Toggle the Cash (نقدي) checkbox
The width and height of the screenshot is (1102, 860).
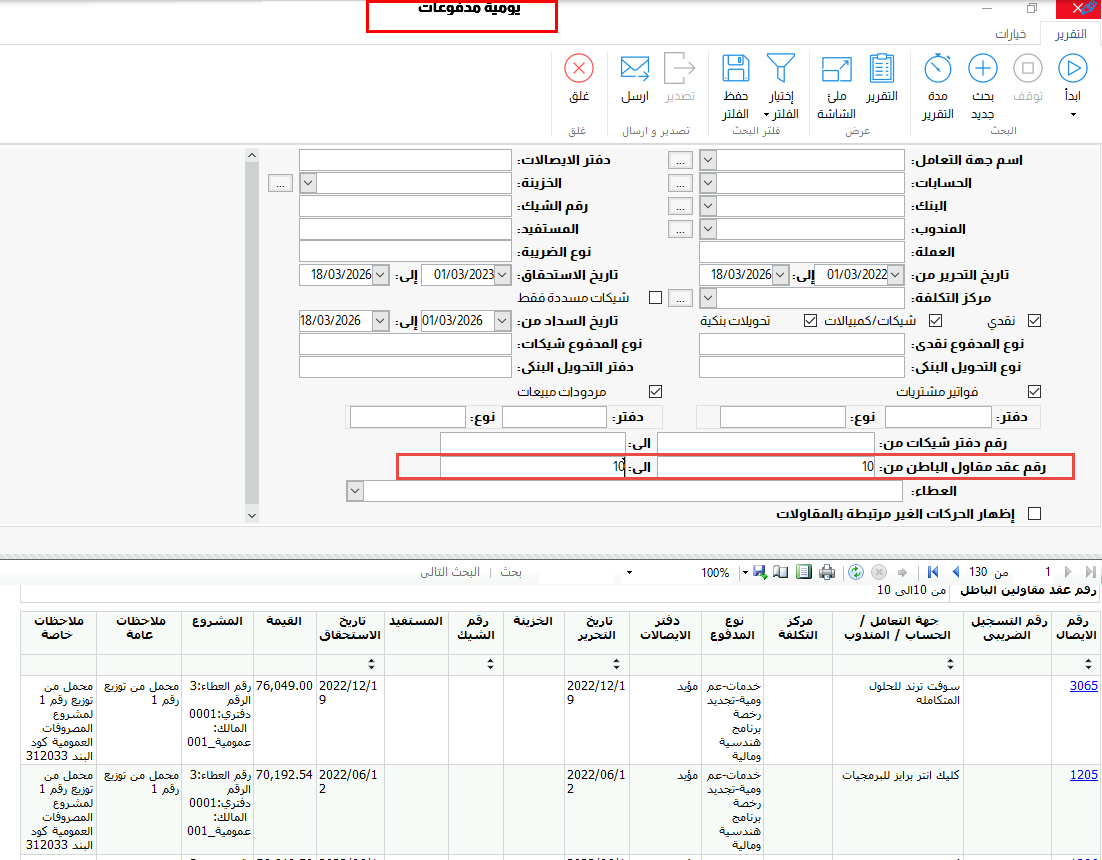tap(1035, 321)
